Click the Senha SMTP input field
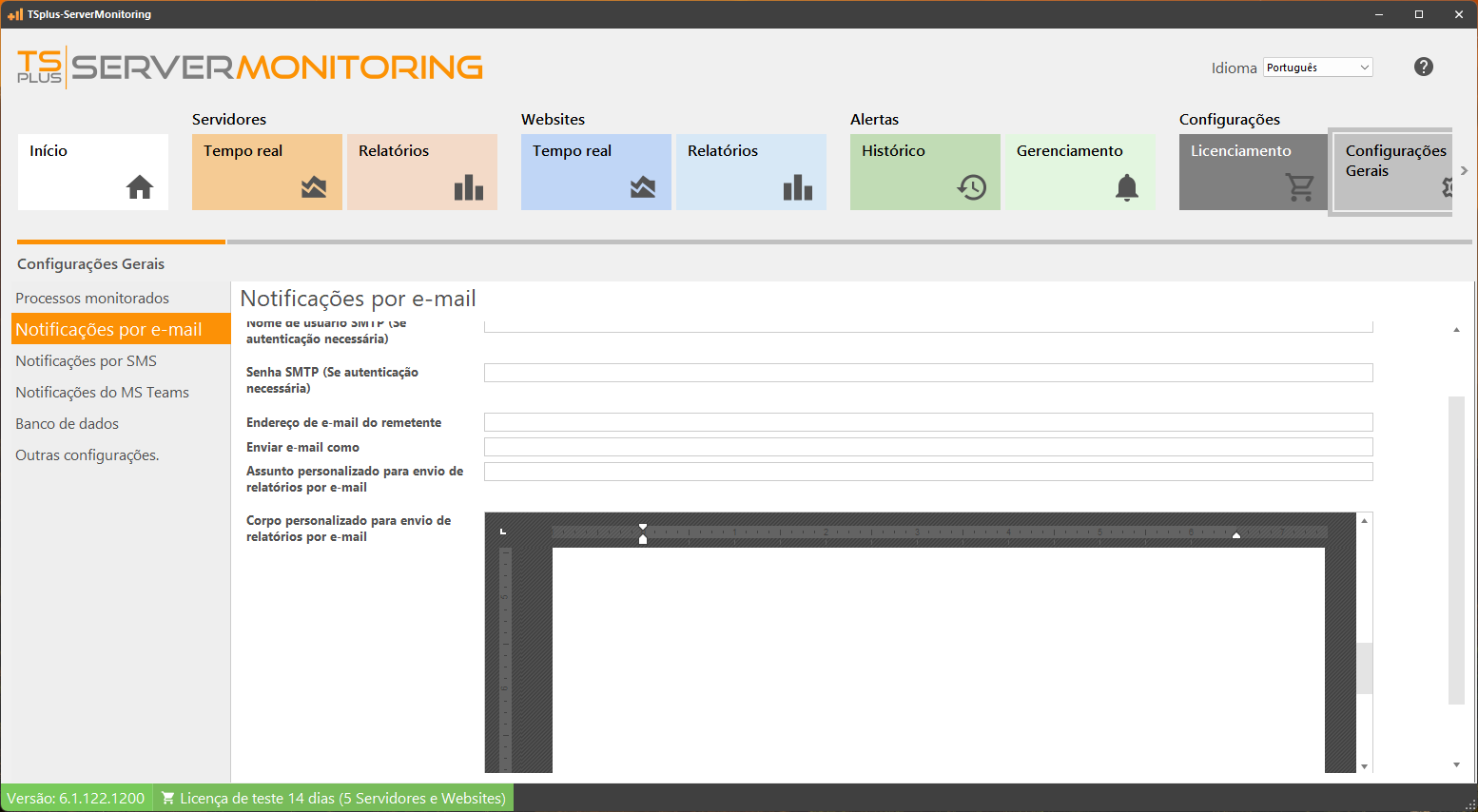 click(927, 373)
